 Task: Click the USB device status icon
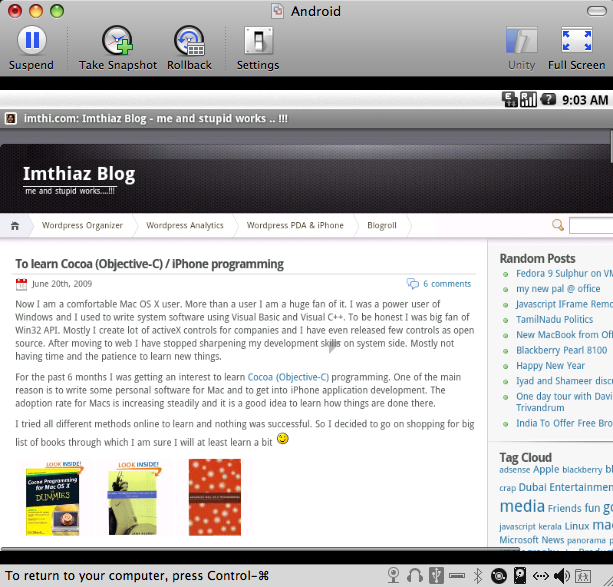436,576
